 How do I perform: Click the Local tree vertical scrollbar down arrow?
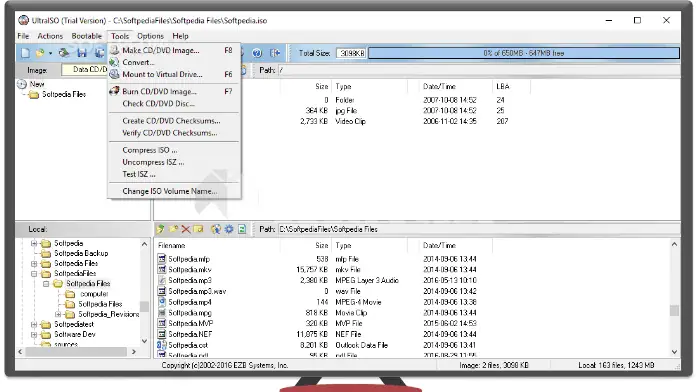[x=144, y=341]
